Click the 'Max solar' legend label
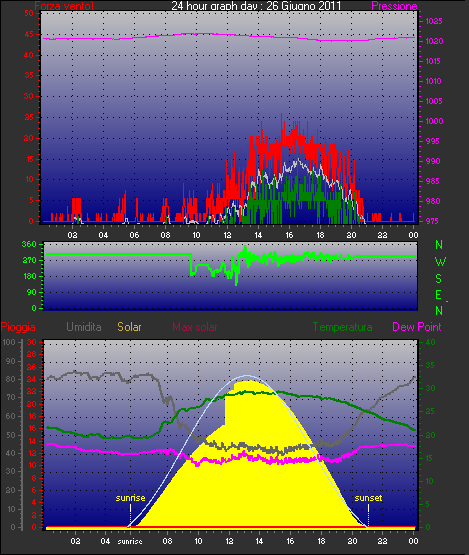 pos(195,327)
